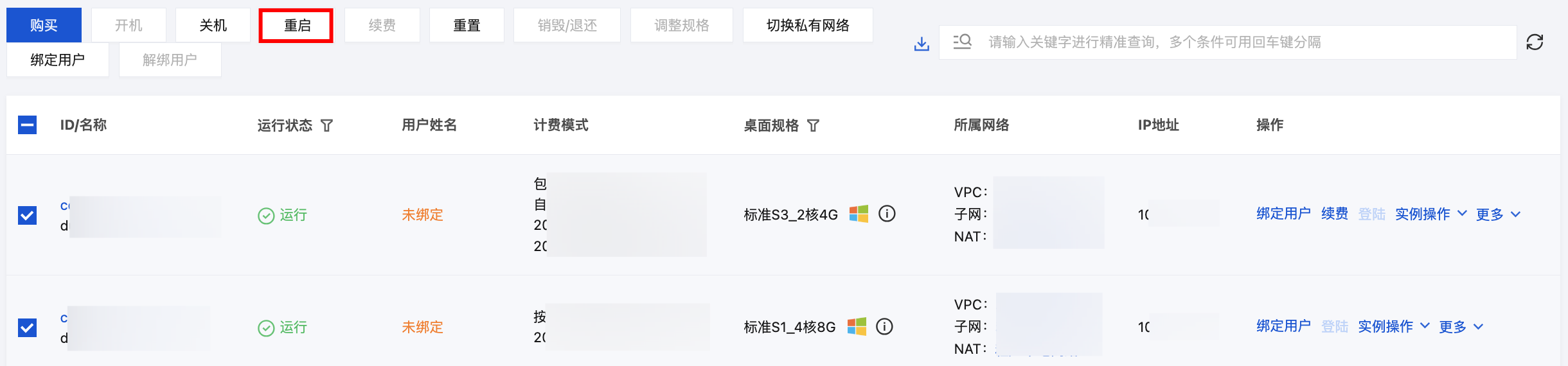Viewport: 1568px width, 366px height.
Task: Click the refresh list icon
Action: point(1535,42)
